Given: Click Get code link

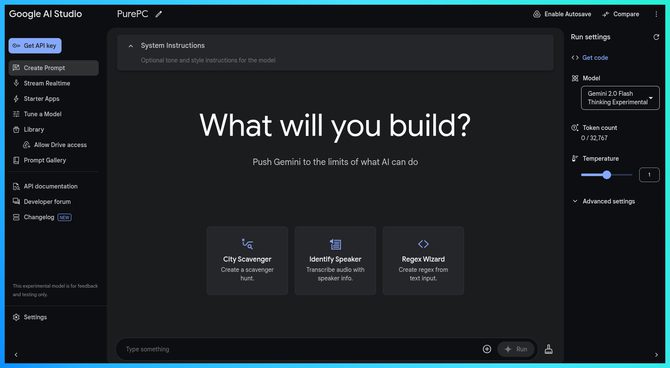Looking at the screenshot, I should 595,58.
